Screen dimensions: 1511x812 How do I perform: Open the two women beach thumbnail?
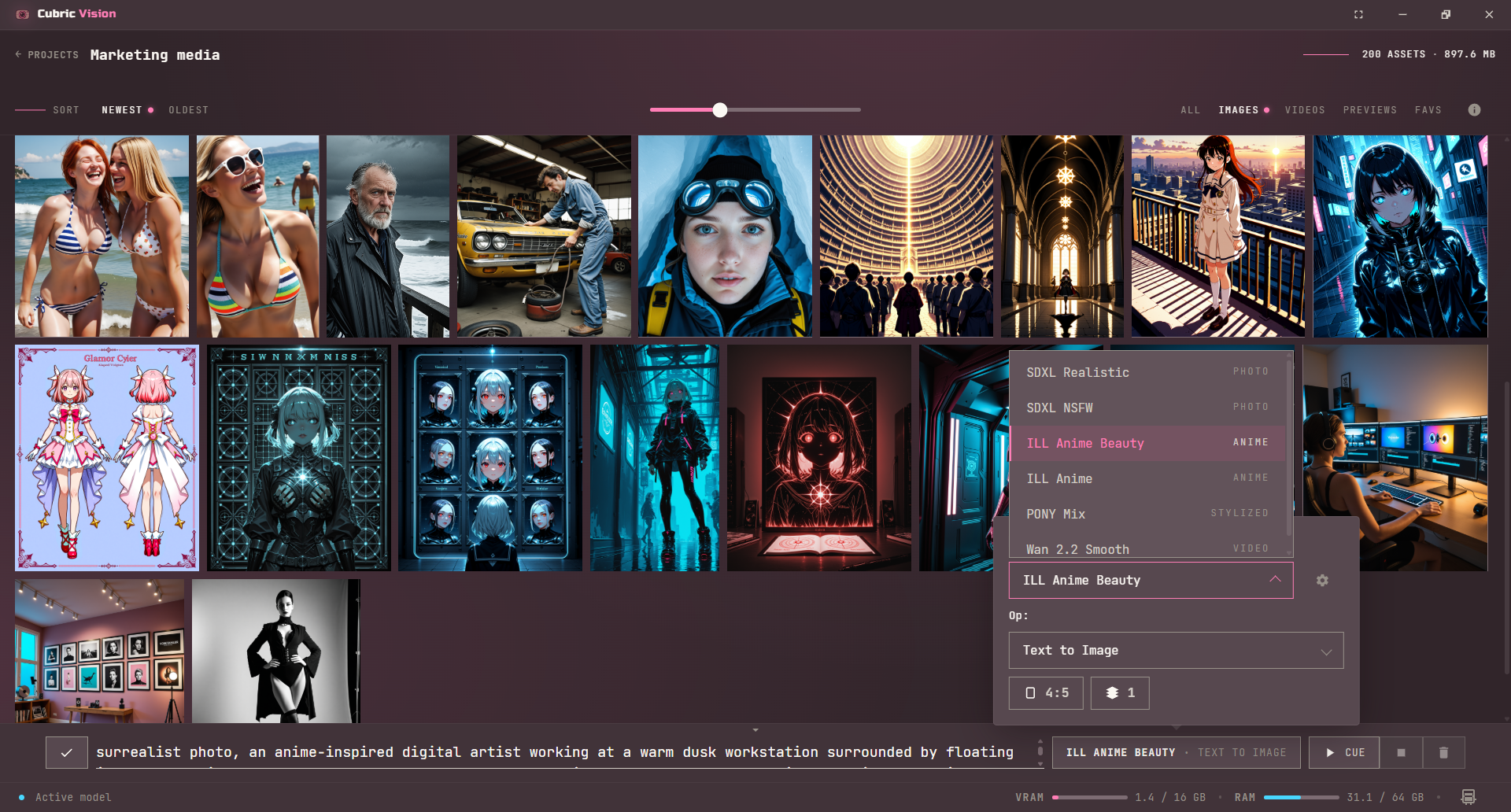click(x=102, y=236)
